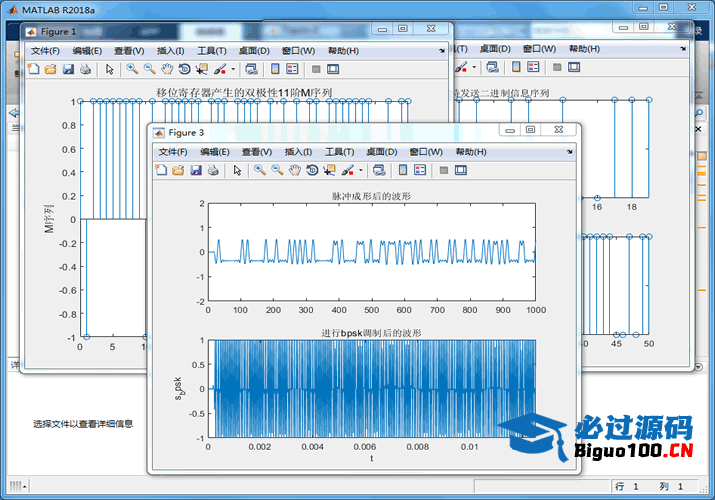Open 查看(V) menu in Figure 3
Image resolution: width=715 pixels, height=500 pixels.
pyautogui.click(x=257, y=152)
